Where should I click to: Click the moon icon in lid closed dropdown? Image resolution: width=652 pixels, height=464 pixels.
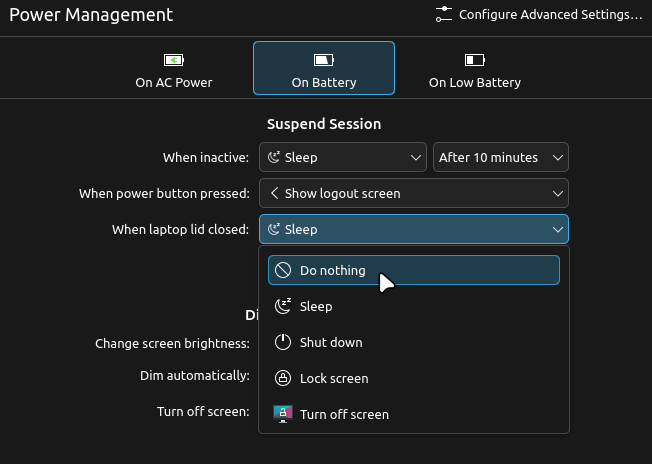[274, 229]
